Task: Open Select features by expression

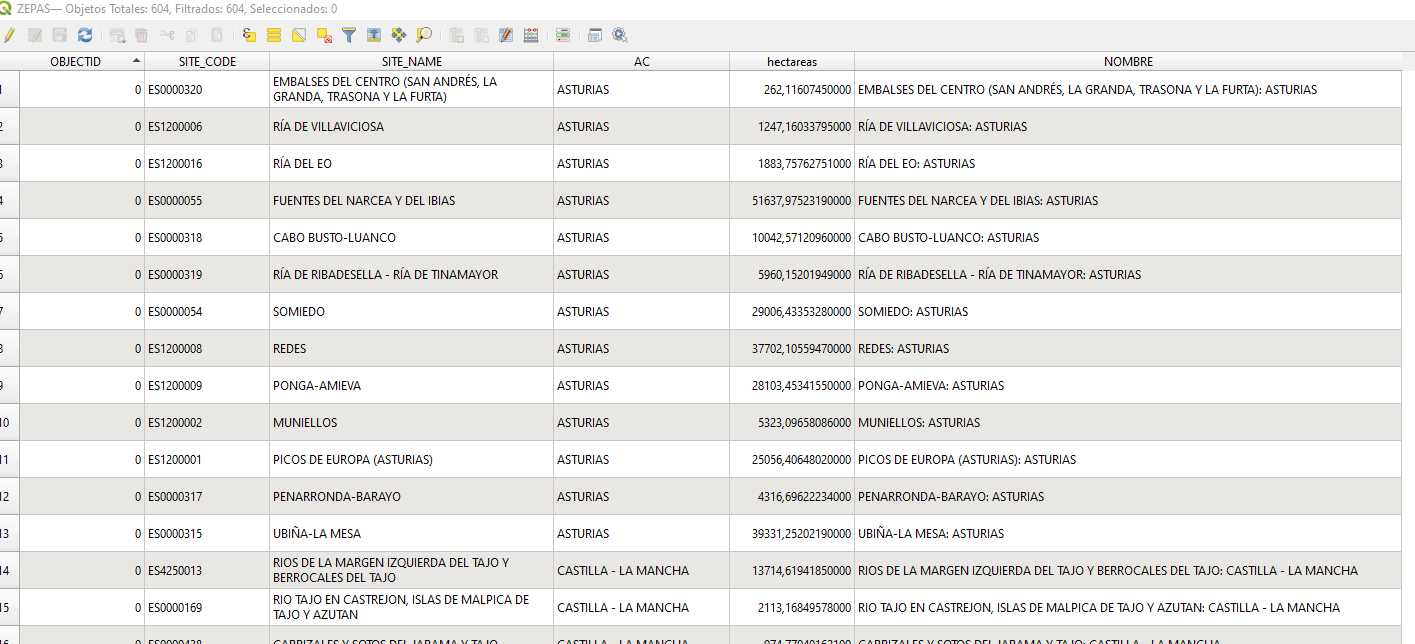Action: 249,35
